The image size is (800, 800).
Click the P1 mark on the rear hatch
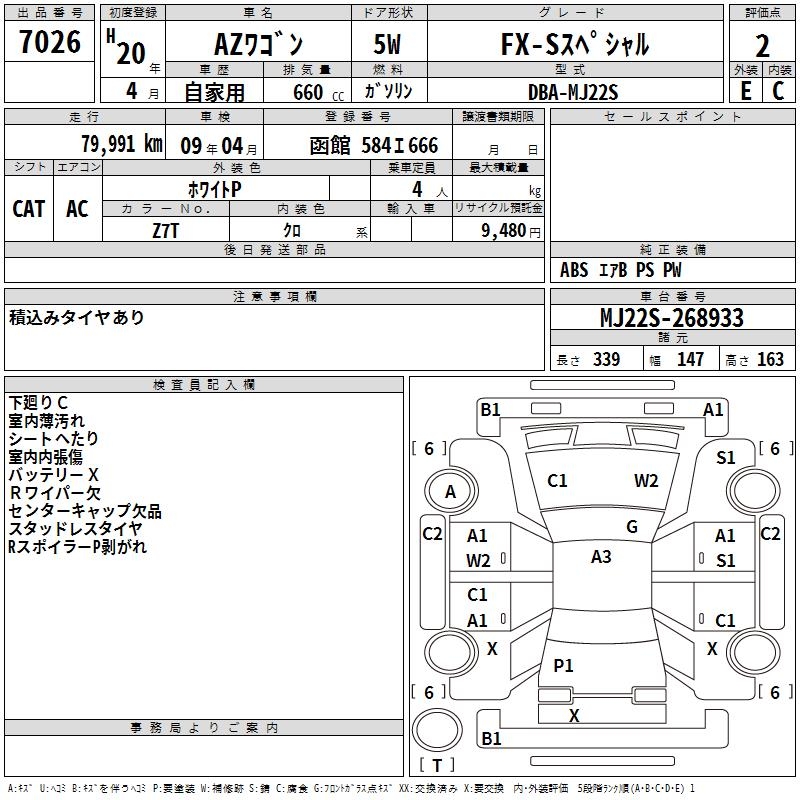(563, 665)
